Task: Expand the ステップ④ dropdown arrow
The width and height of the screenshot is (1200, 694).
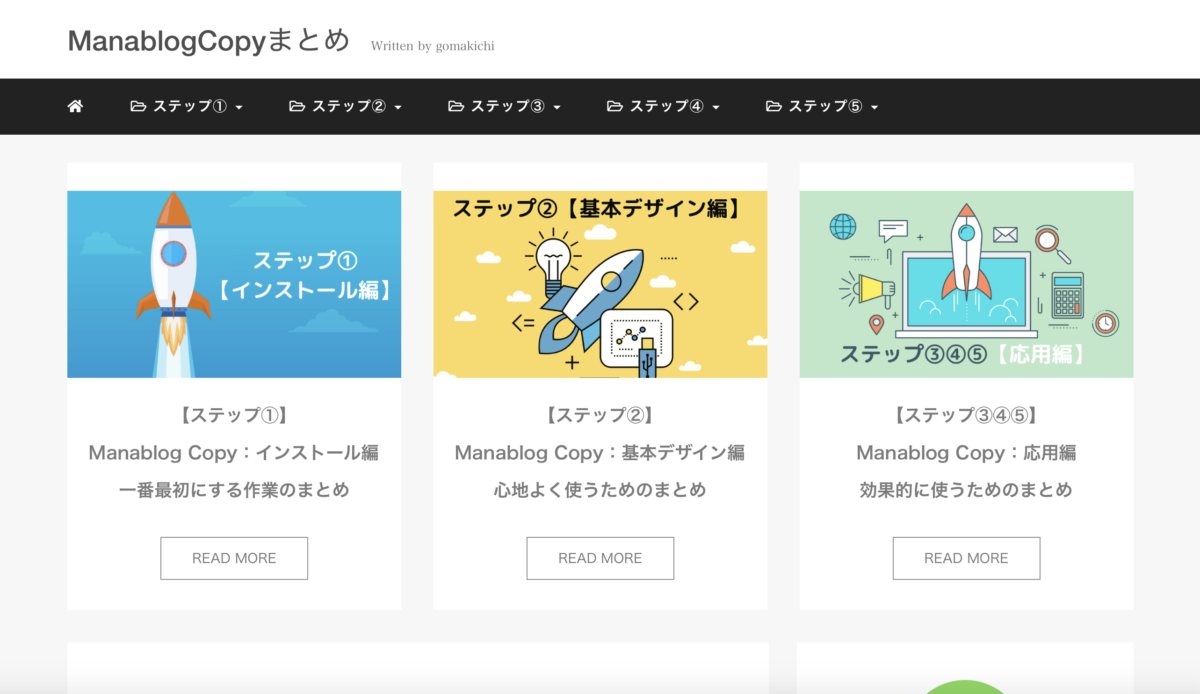Action: point(716,107)
